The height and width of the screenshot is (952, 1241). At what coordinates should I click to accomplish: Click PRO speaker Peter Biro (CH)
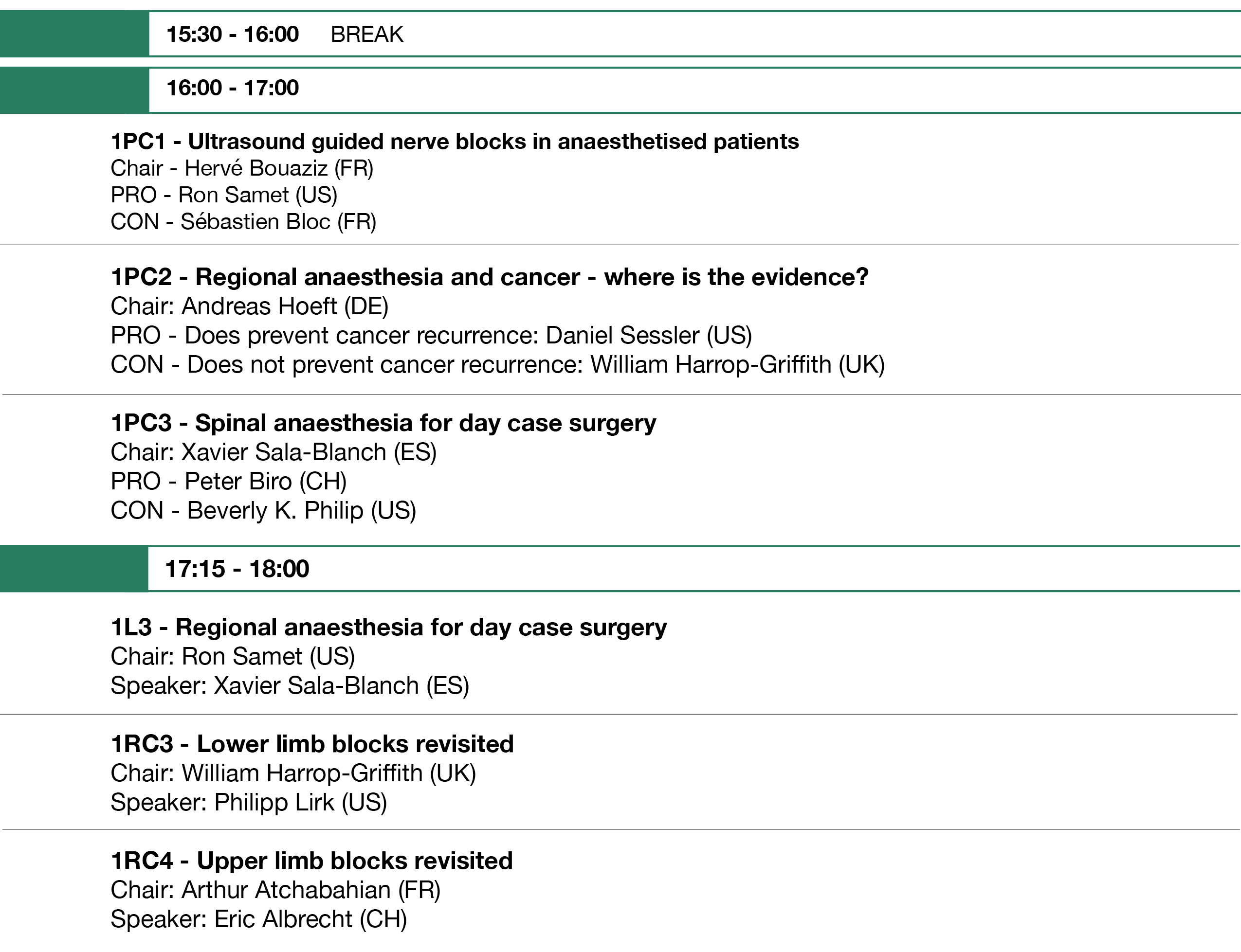tap(228, 482)
